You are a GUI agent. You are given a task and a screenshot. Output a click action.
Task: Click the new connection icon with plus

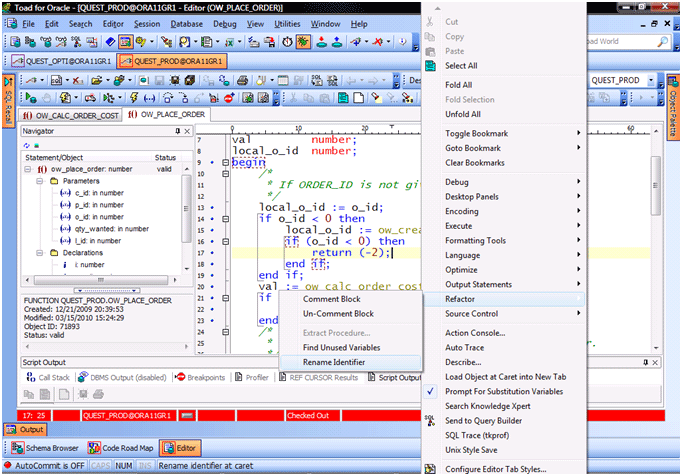click(x=356, y=42)
